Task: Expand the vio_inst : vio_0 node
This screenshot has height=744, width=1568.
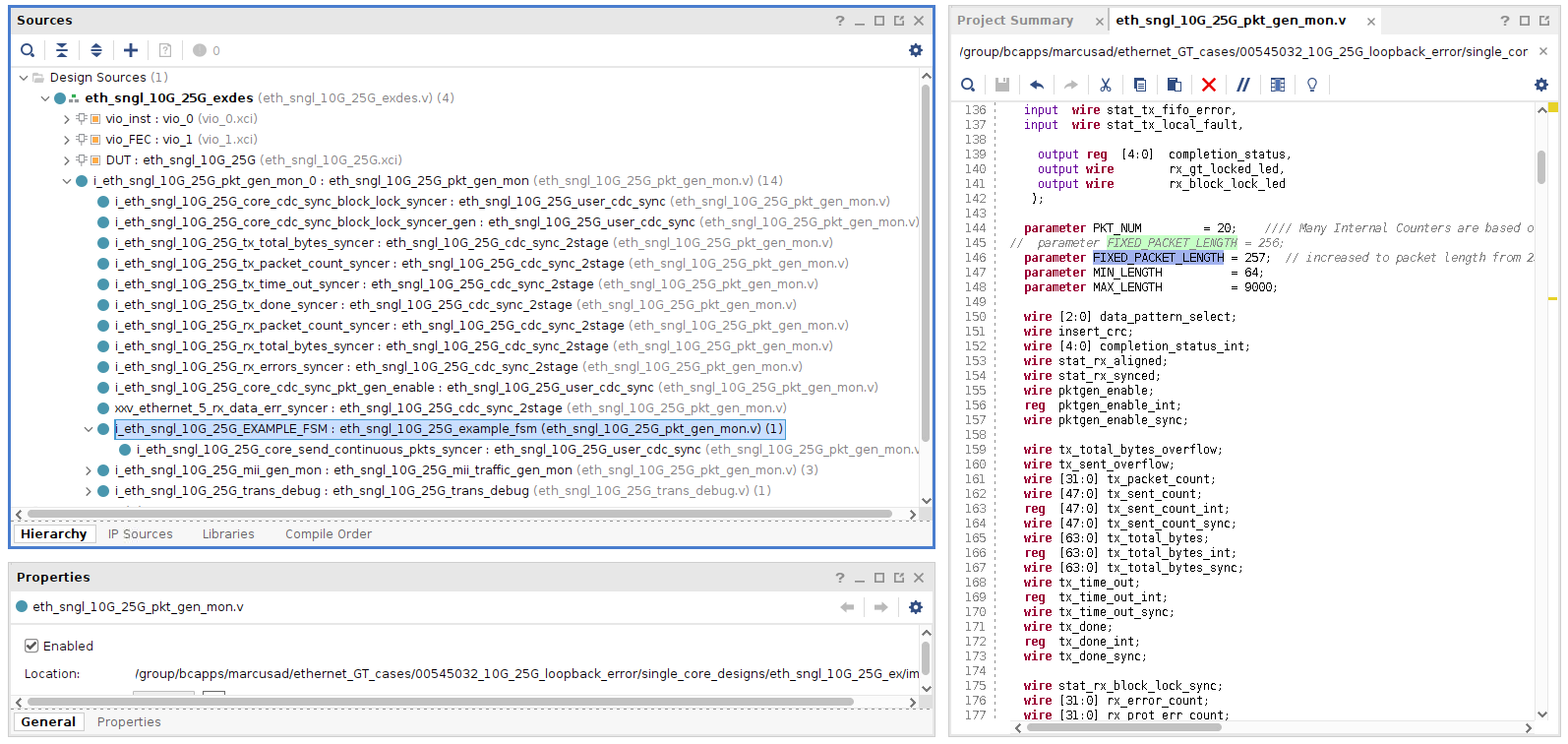Action: pos(67,119)
